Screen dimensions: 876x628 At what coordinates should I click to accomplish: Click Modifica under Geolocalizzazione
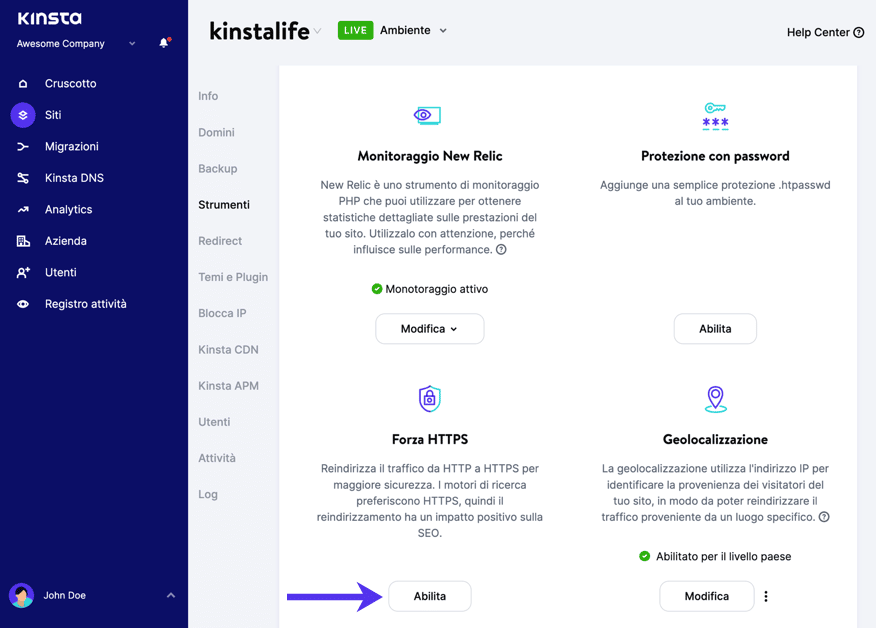click(706, 596)
